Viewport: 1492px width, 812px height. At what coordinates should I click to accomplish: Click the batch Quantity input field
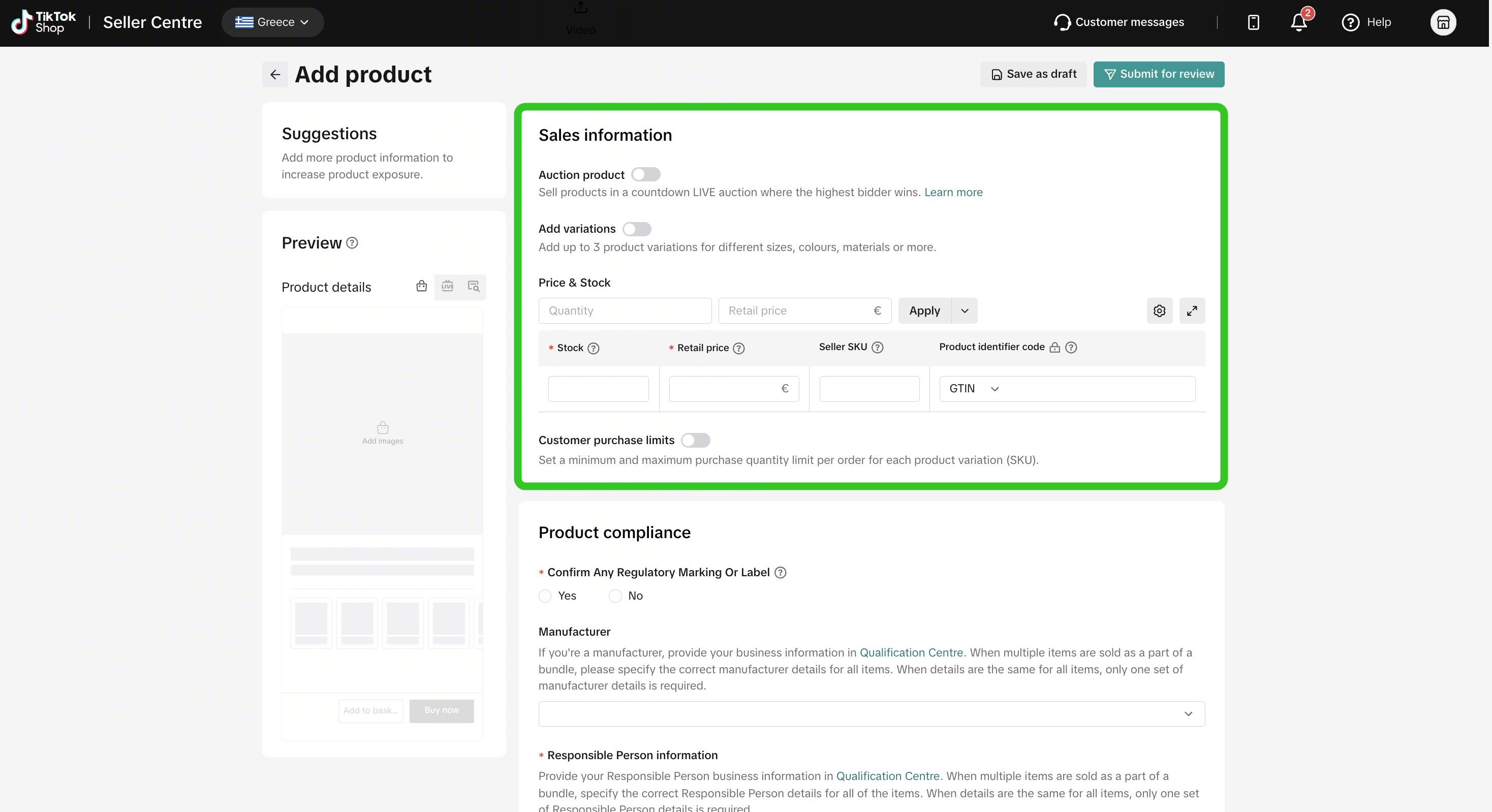(625, 311)
